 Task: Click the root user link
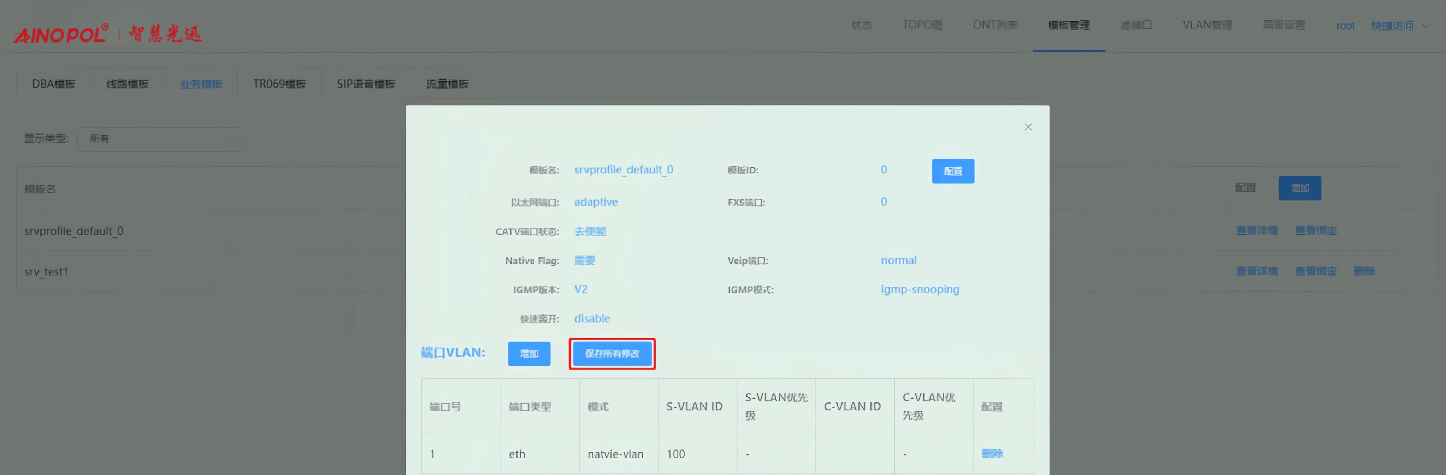coord(1345,25)
